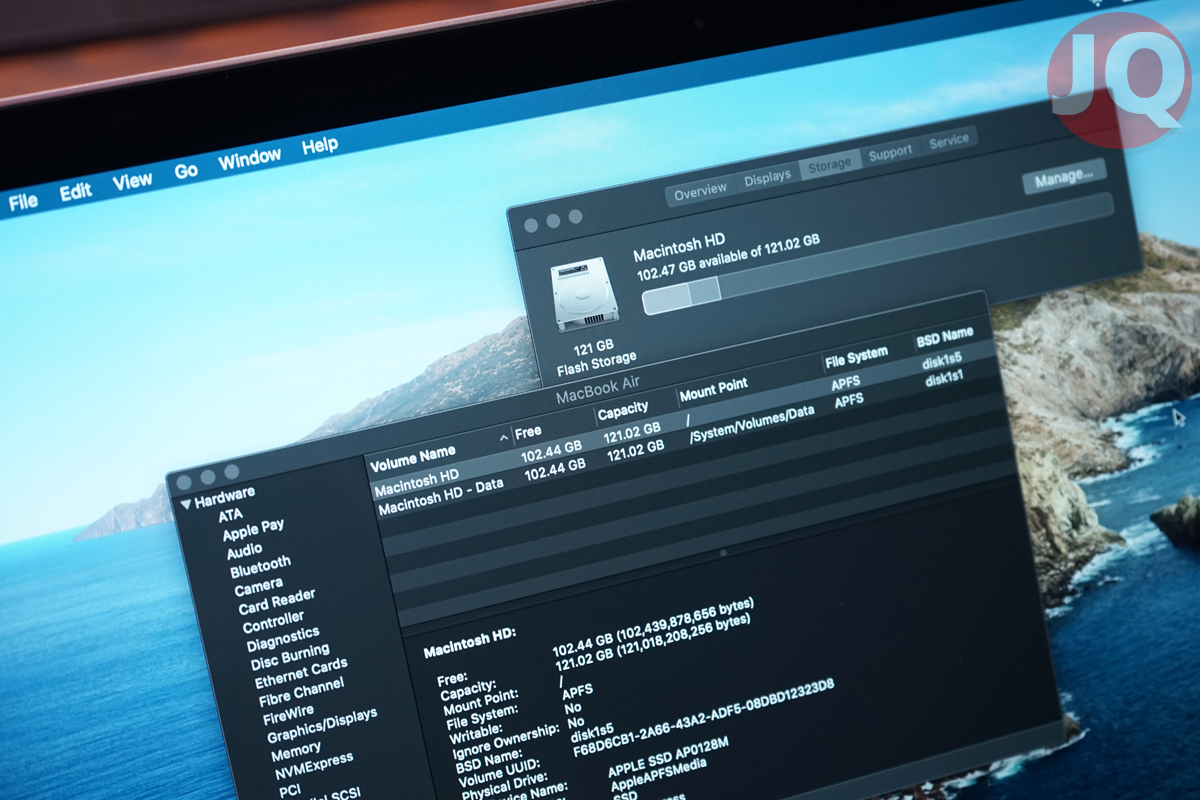
Task: Click the Mount Point column header
Action: pos(713,391)
